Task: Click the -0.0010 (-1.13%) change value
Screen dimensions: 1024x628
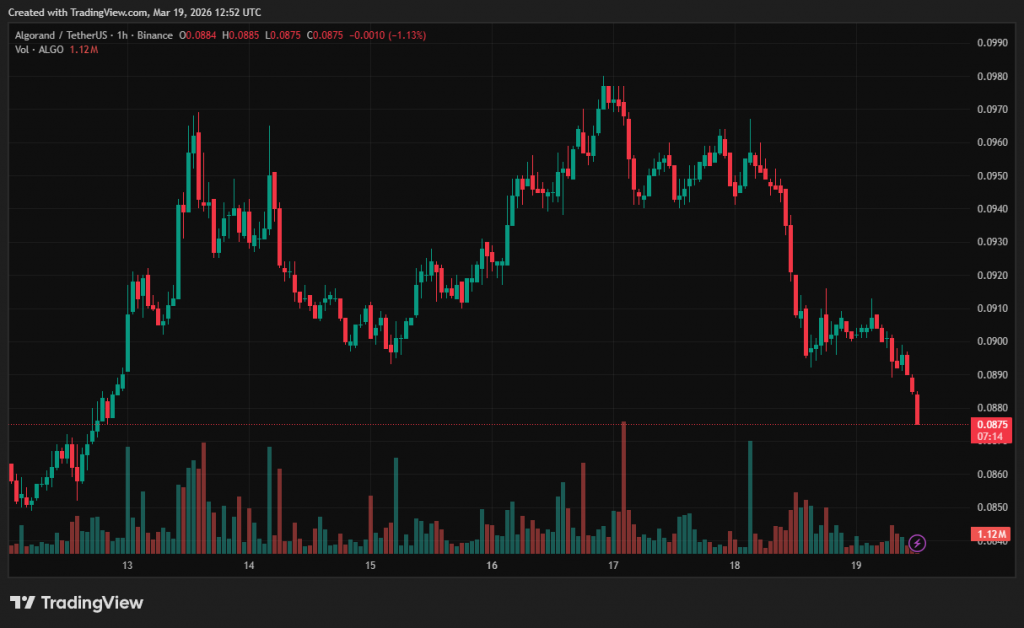Action: point(388,35)
